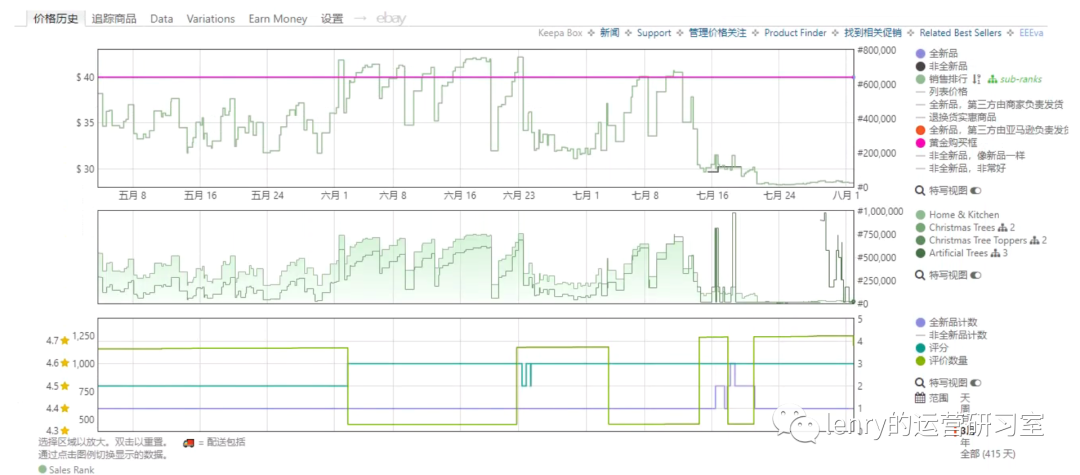Set range to 全部 (415 天)
1080x475 pixels.
(x=988, y=454)
